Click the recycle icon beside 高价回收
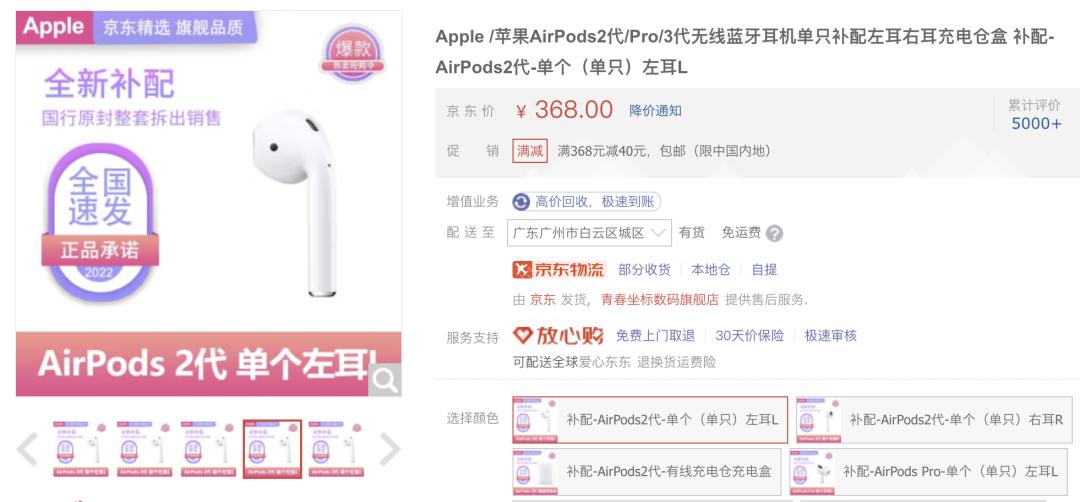The image size is (1080, 502). click(x=521, y=202)
